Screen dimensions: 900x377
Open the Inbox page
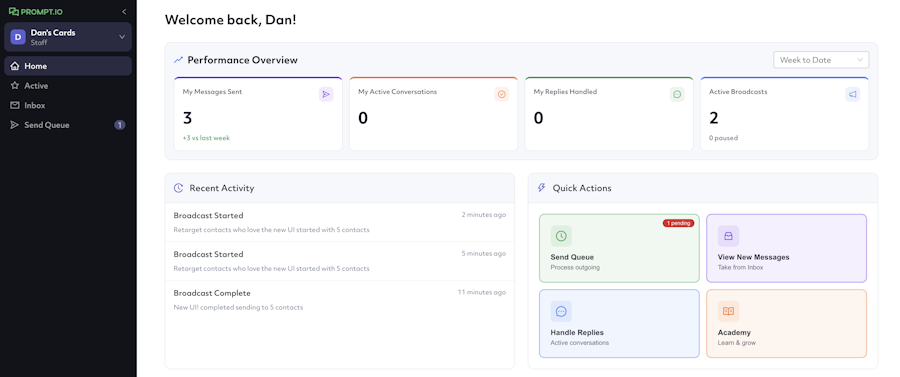coord(68,106)
